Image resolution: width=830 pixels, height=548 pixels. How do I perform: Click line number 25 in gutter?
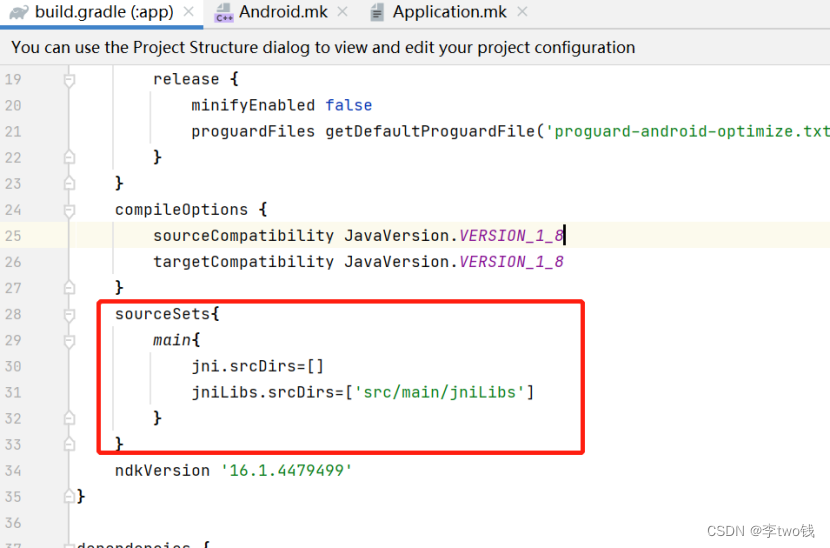[13, 236]
